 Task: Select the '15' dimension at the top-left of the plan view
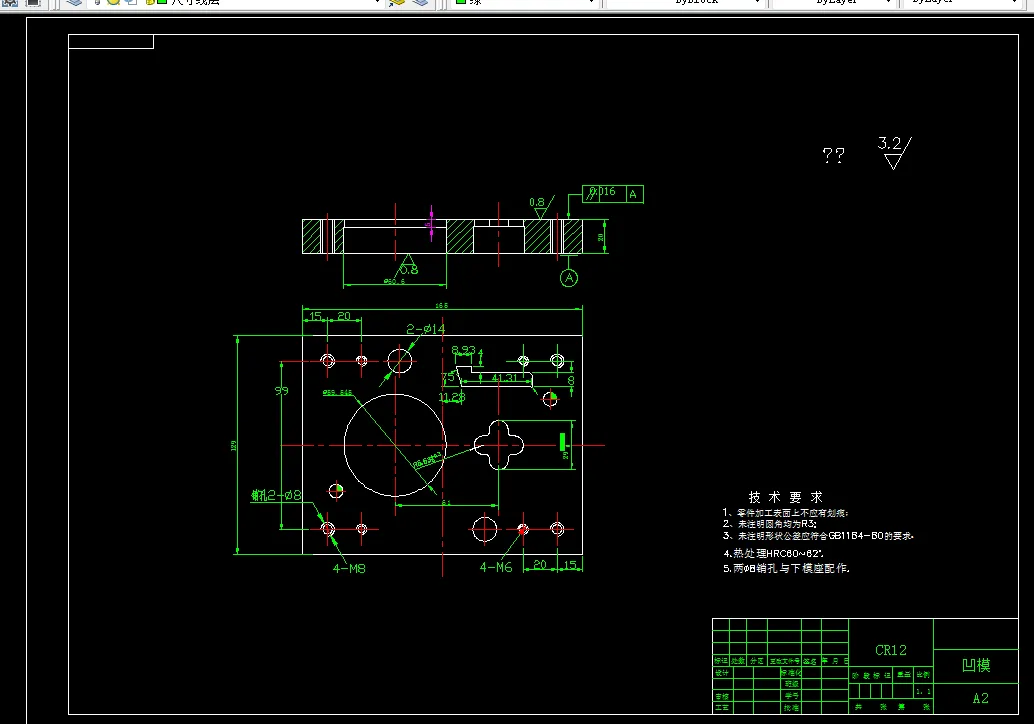315,317
